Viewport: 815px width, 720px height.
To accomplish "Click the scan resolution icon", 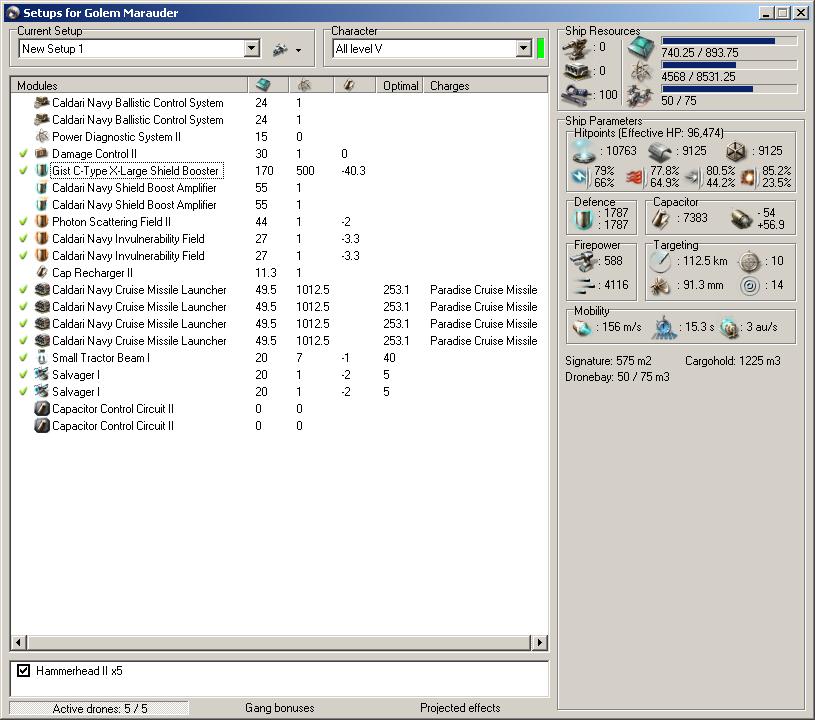I will 661,286.
